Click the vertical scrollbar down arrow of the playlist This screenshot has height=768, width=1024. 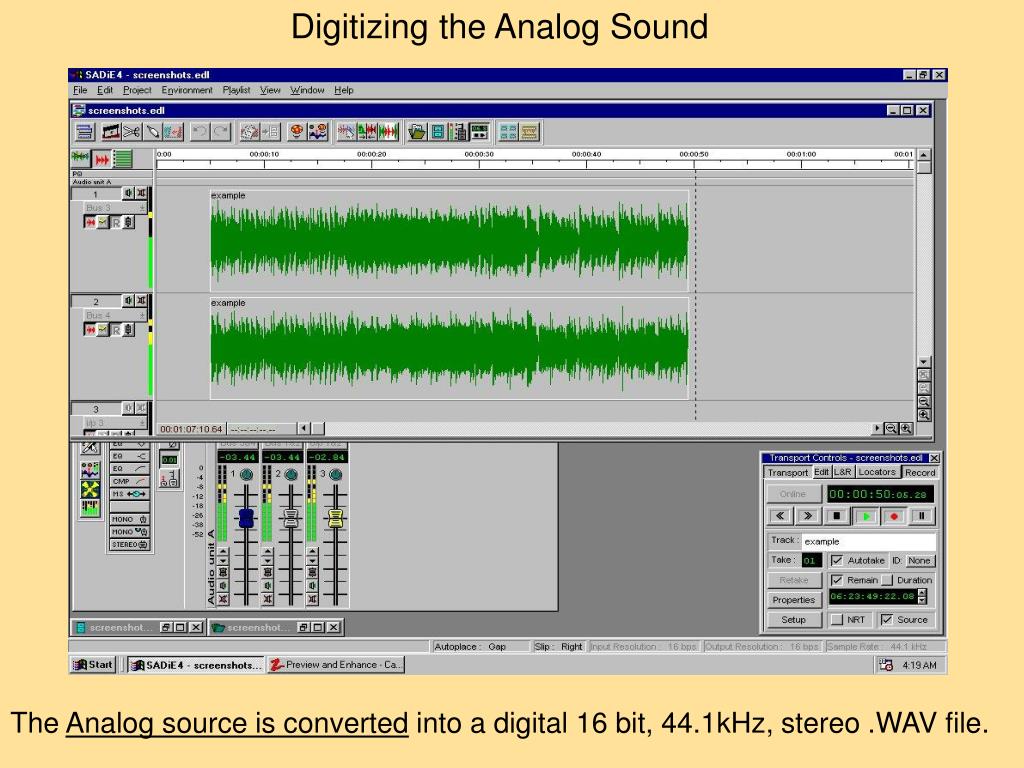pyautogui.click(x=923, y=361)
